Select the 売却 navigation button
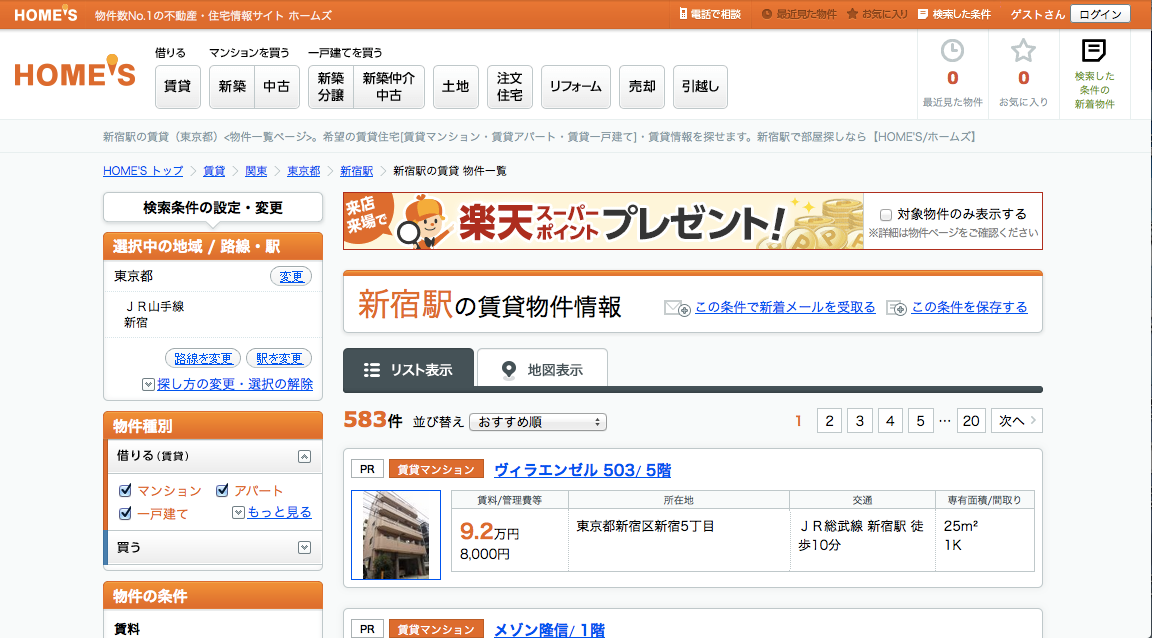The width and height of the screenshot is (1152, 638). [641, 87]
